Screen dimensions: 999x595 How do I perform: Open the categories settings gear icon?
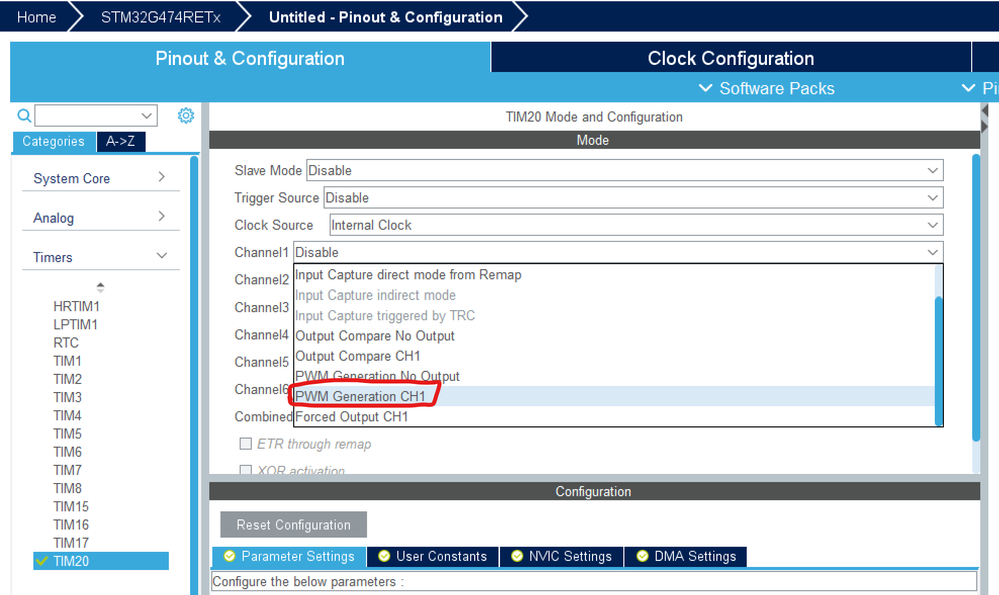click(x=185, y=115)
